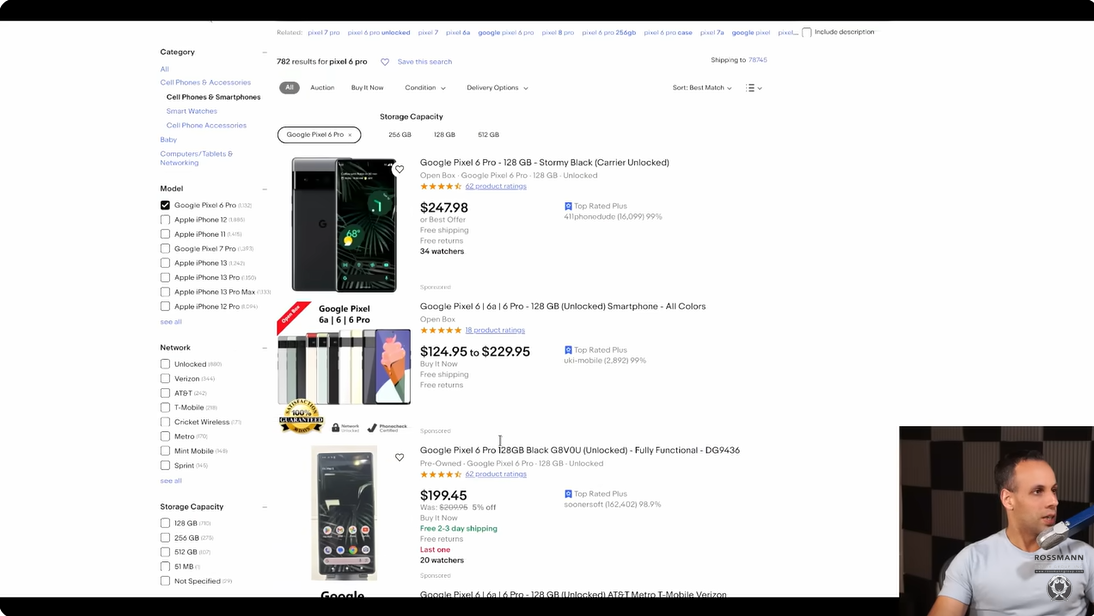The width and height of the screenshot is (1094, 616).
Task: Switch to the Auction tab
Action: click(x=322, y=88)
